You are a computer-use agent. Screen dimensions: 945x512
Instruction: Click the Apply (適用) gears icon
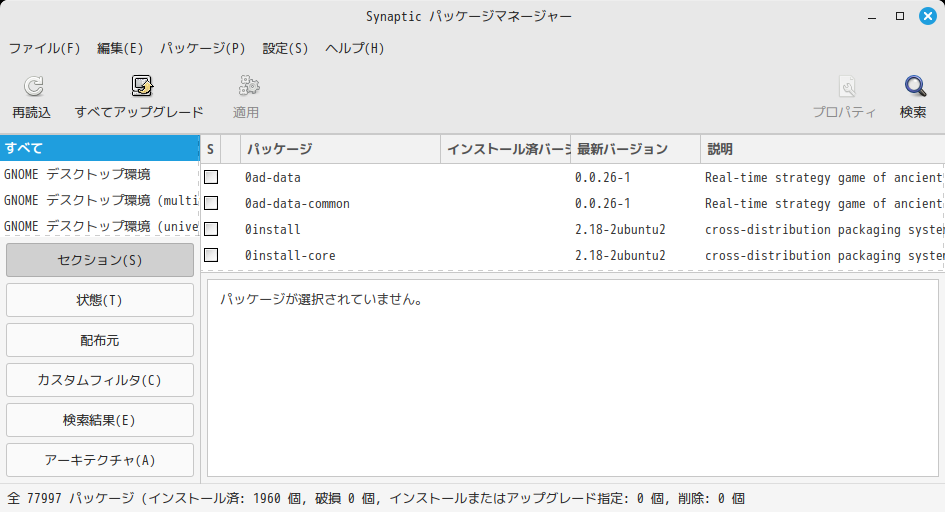[247, 87]
